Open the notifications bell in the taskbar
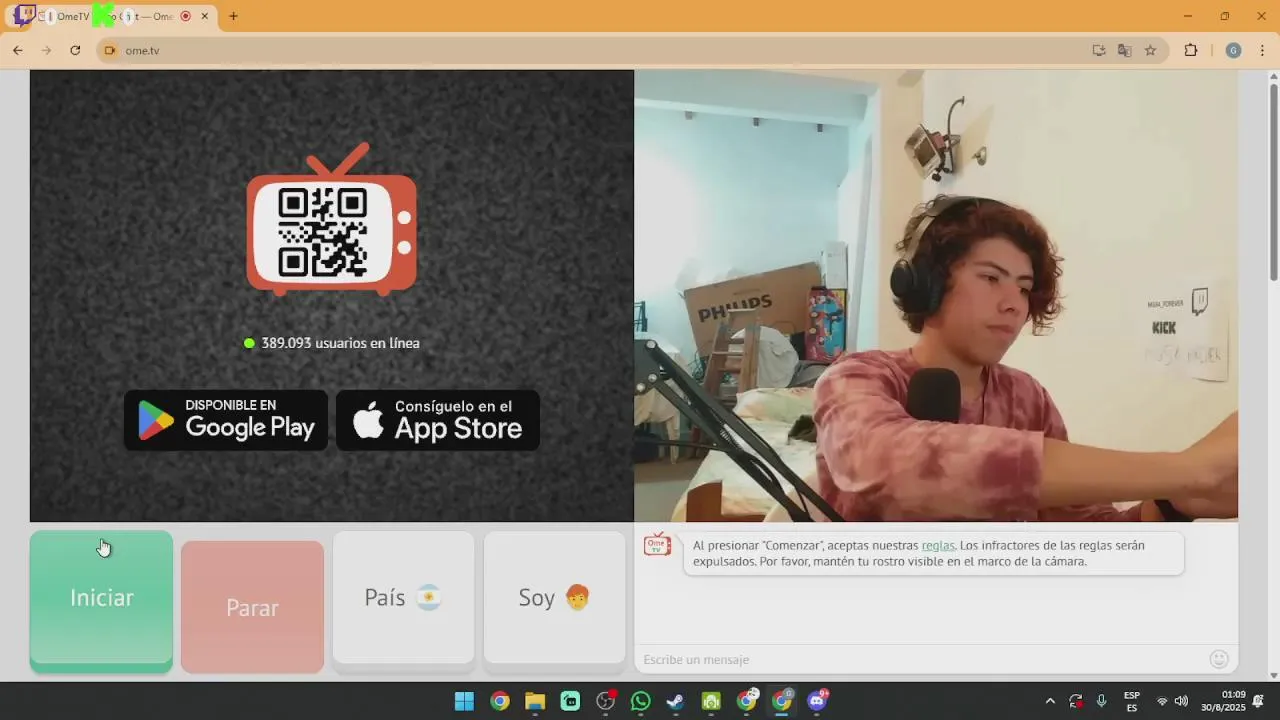1280x720 pixels. click(1259, 701)
